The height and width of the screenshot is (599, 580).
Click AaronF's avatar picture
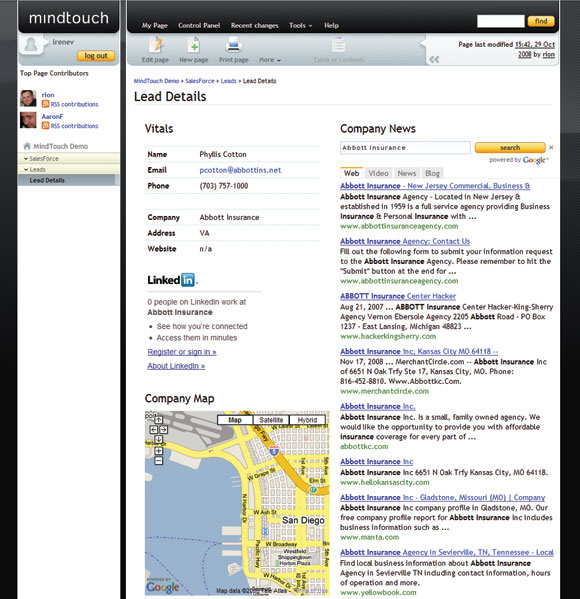28,120
